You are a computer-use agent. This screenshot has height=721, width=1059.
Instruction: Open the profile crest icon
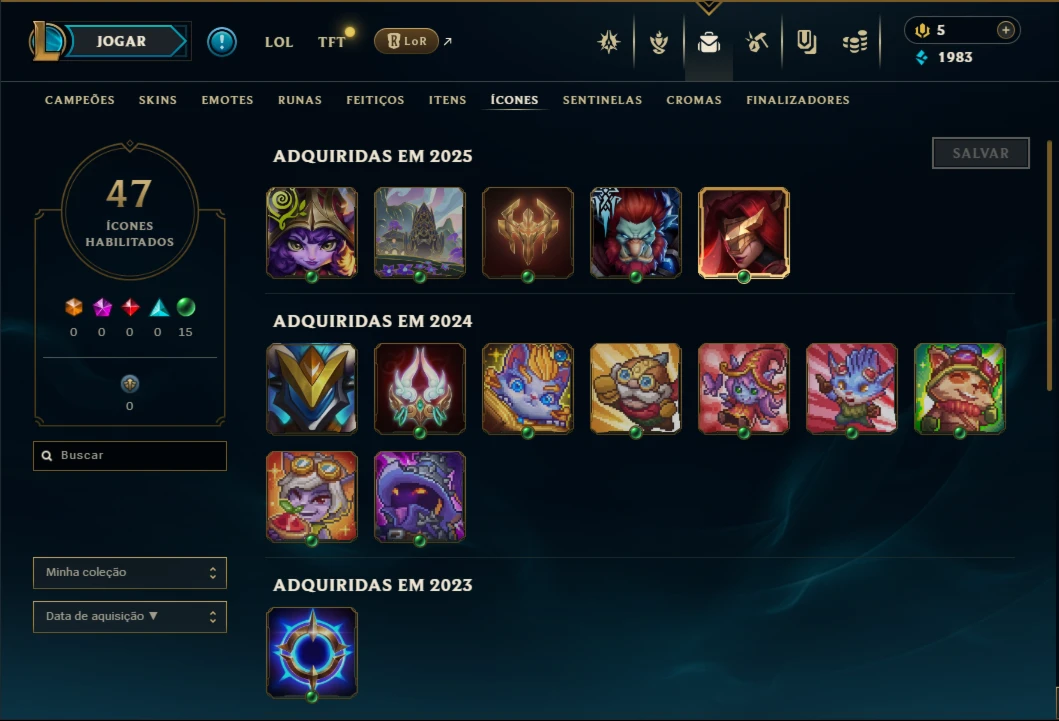(609, 42)
